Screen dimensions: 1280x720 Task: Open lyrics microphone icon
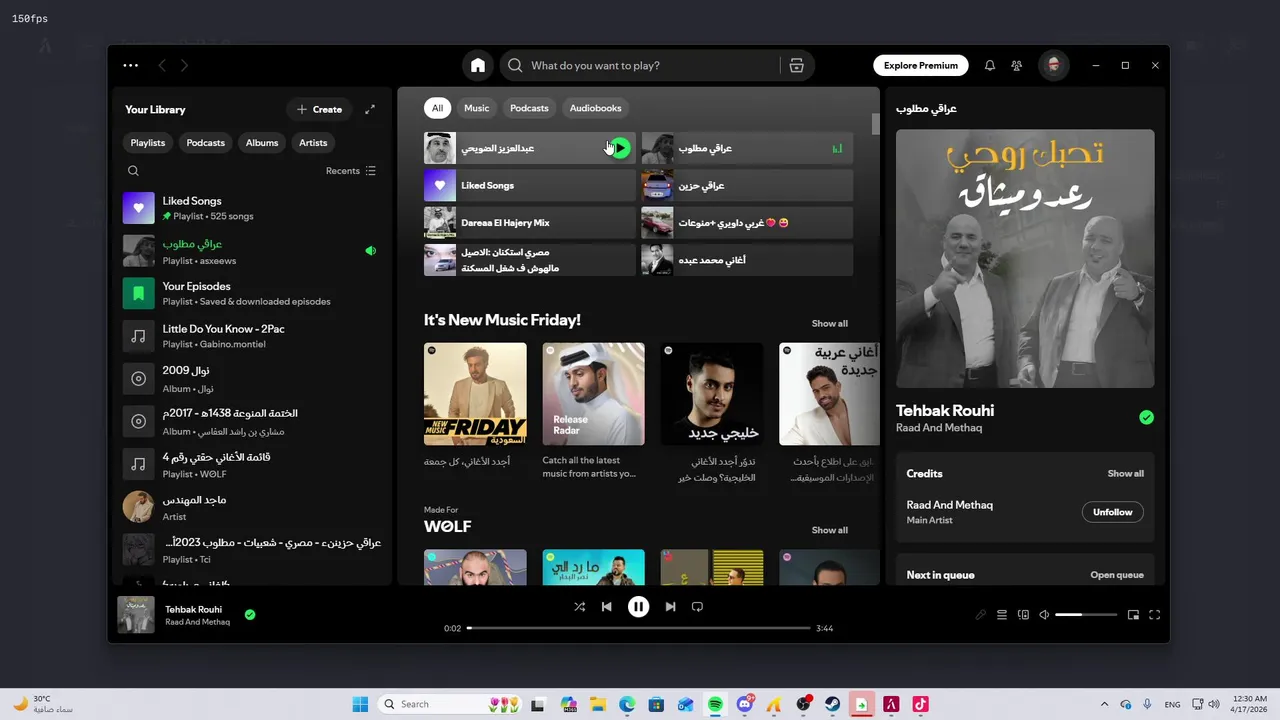tap(981, 615)
